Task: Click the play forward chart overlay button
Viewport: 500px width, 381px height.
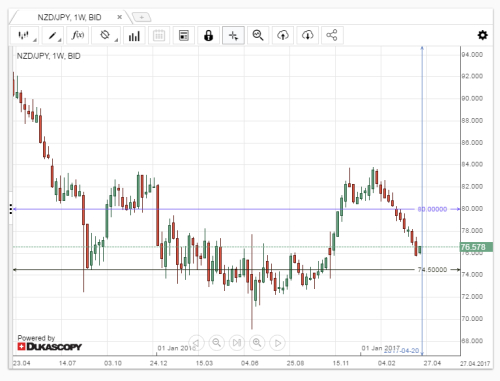Action: click(x=278, y=343)
